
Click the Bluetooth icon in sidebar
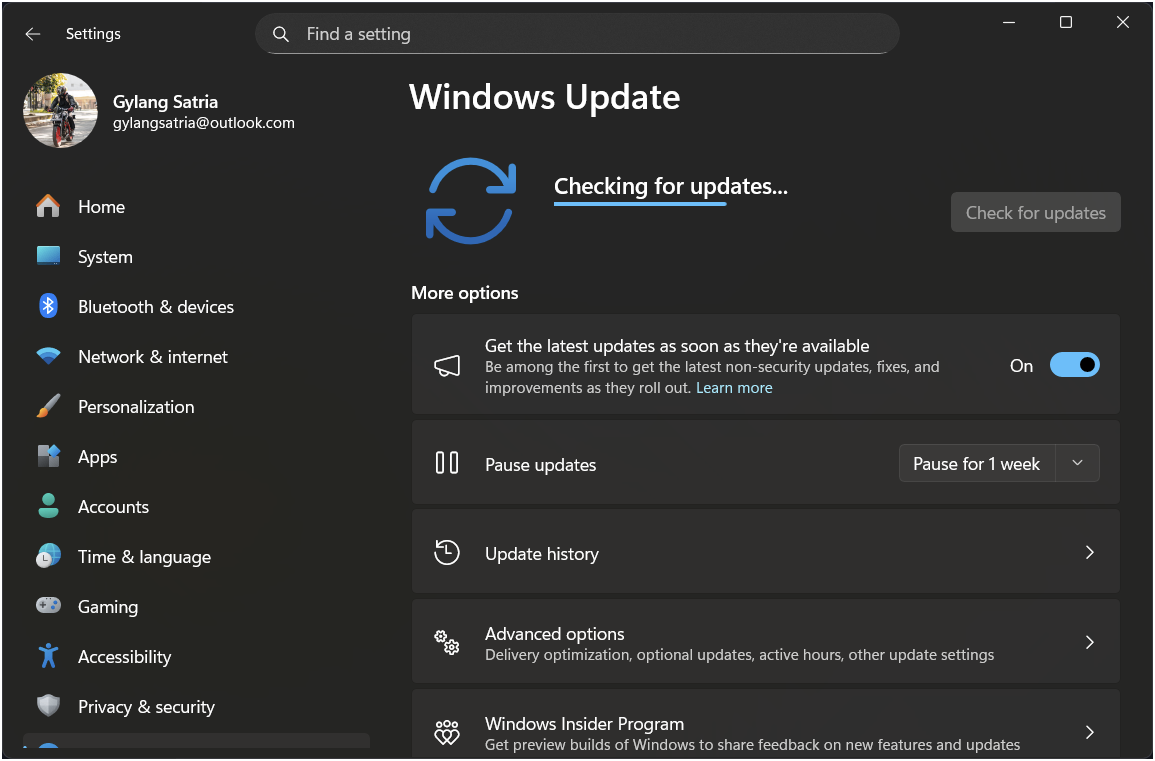pyautogui.click(x=49, y=306)
